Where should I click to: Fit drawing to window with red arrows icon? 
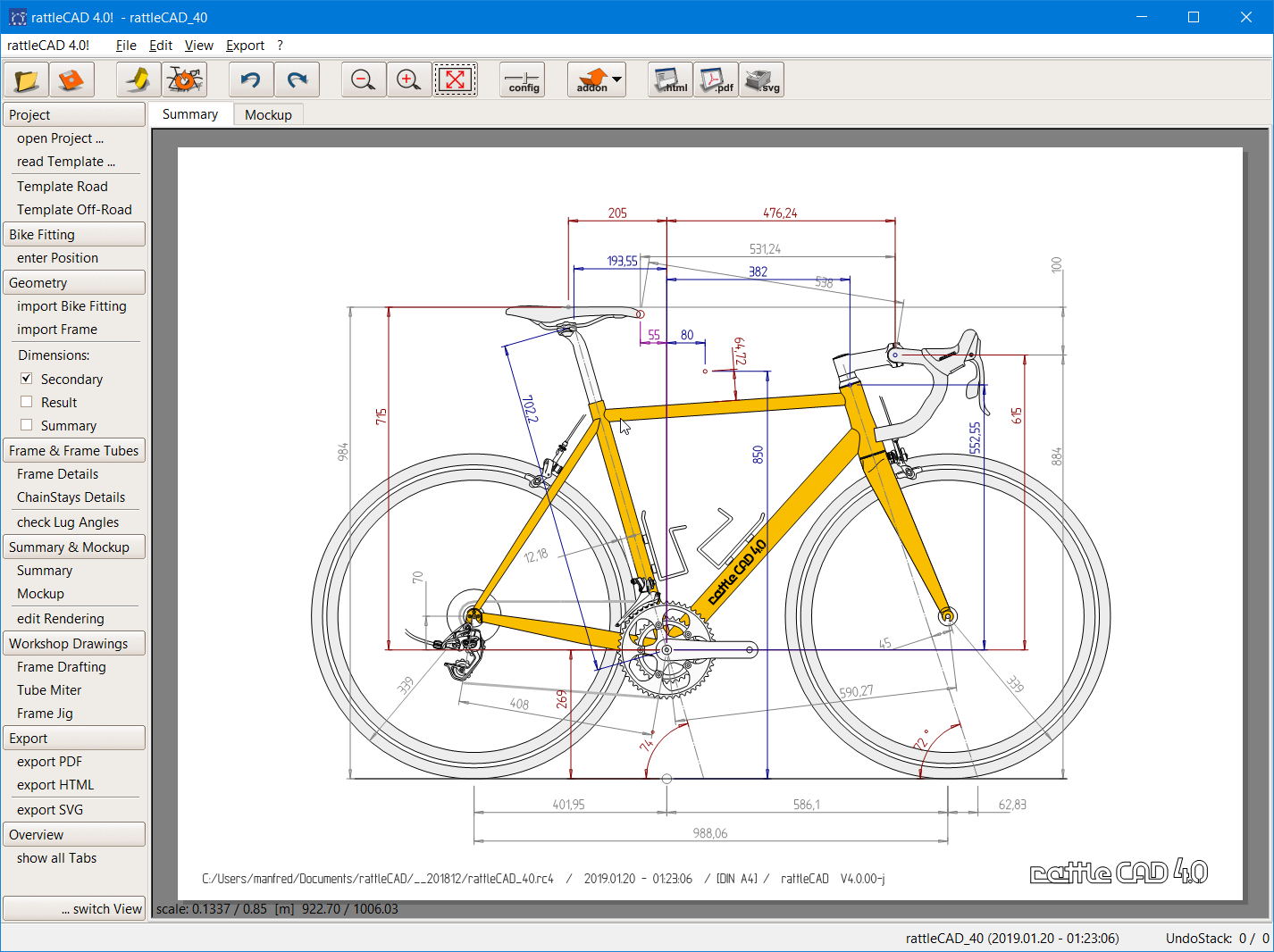(x=456, y=79)
